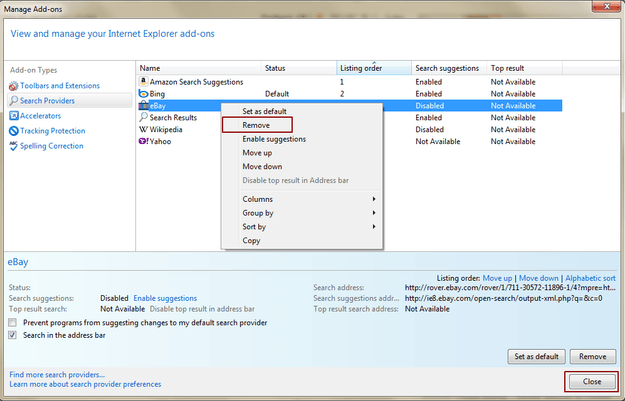Expand the Columns submenu arrow
Viewport: 625px width, 401px height.
374,199
